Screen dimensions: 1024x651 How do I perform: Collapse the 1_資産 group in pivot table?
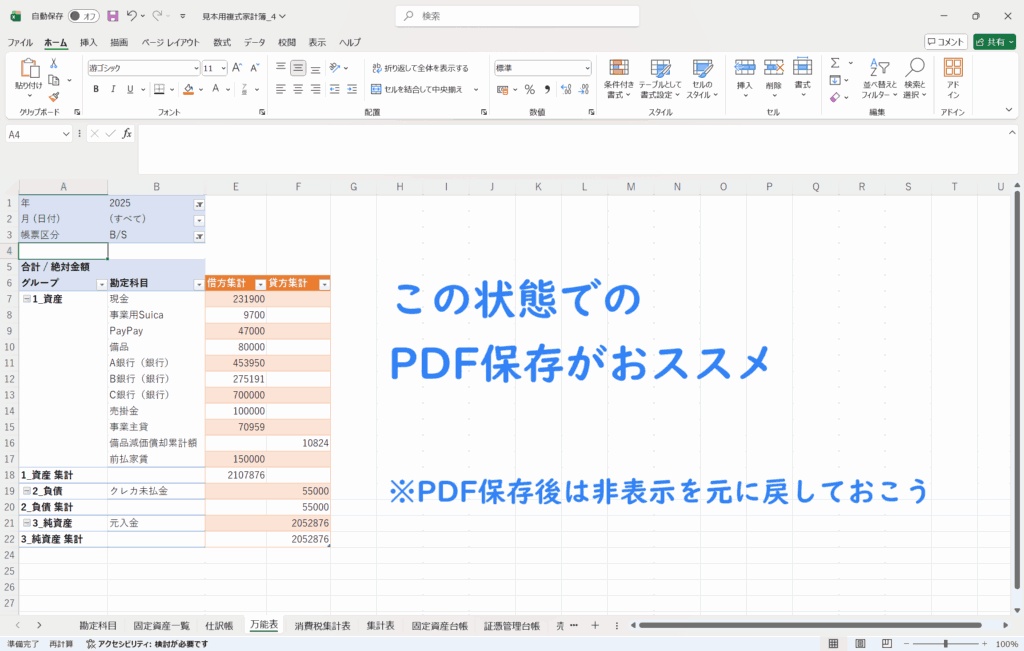pyautogui.click(x=27, y=299)
